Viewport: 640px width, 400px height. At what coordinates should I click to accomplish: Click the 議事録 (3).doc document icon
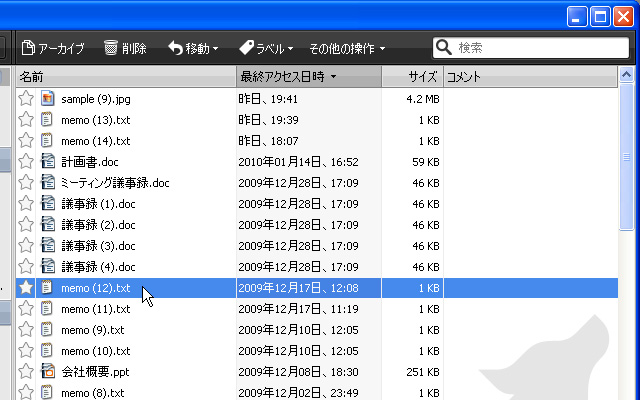pyautogui.click(x=48, y=245)
